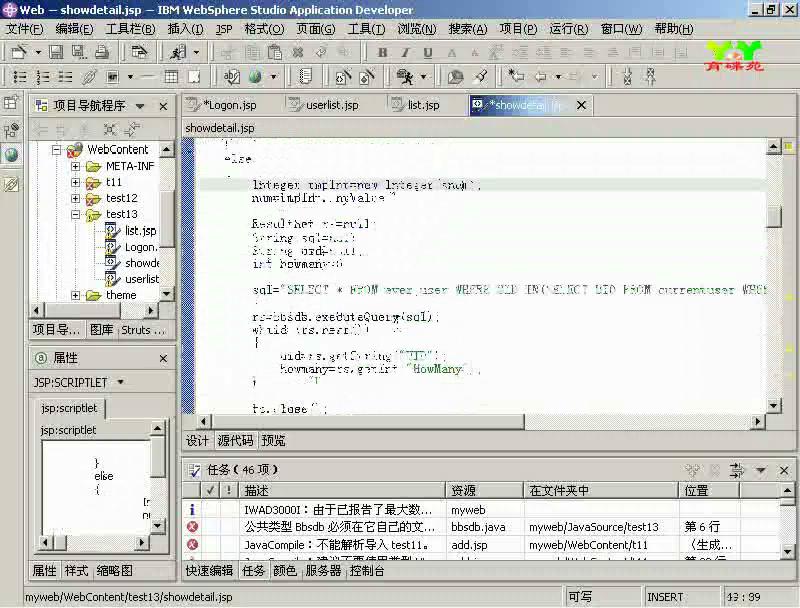Print the document using printer icon
Image resolution: width=800 pixels, height=608 pixels.
[102, 52]
